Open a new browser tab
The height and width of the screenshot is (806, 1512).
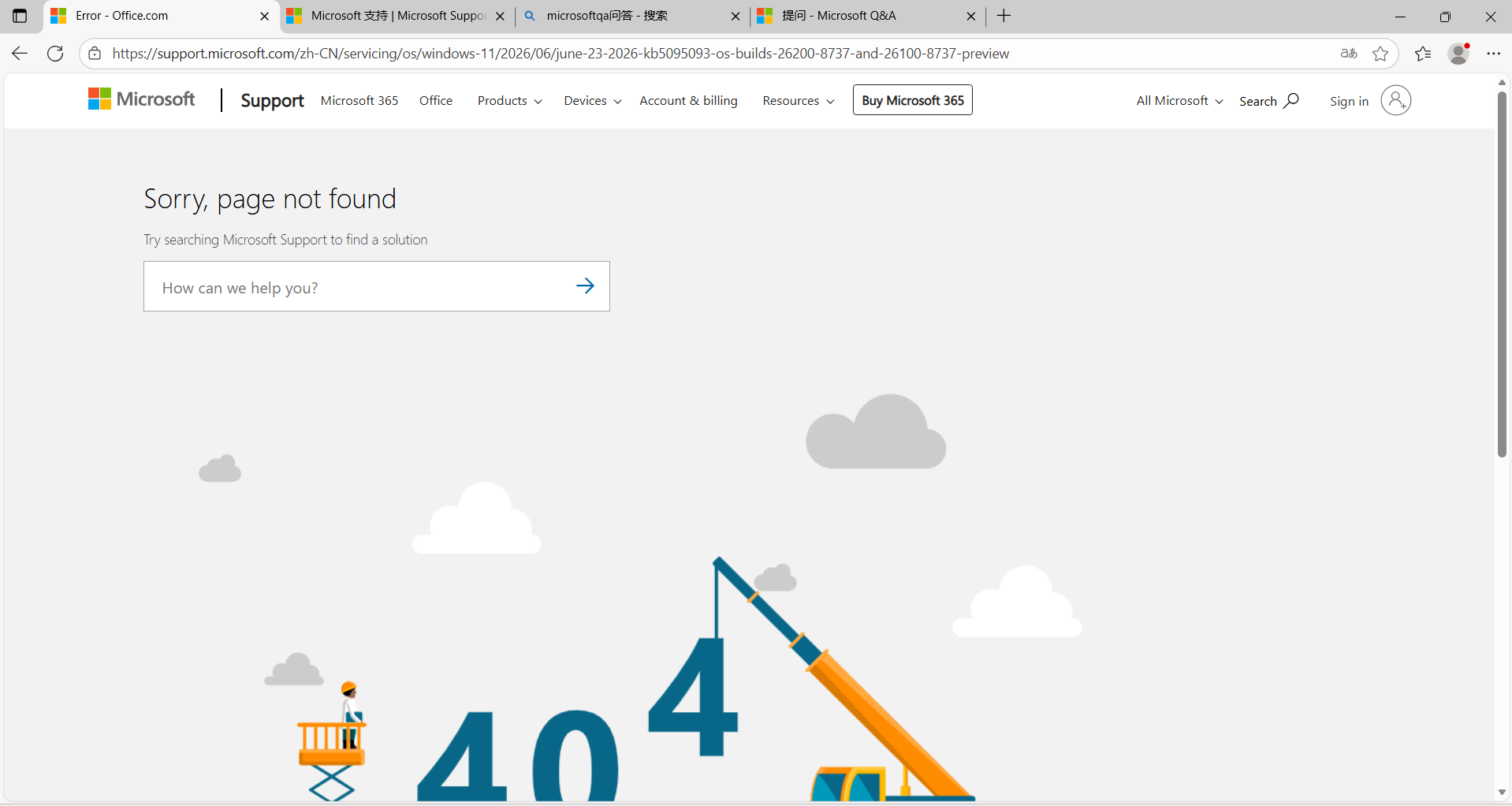[x=1004, y=16]
